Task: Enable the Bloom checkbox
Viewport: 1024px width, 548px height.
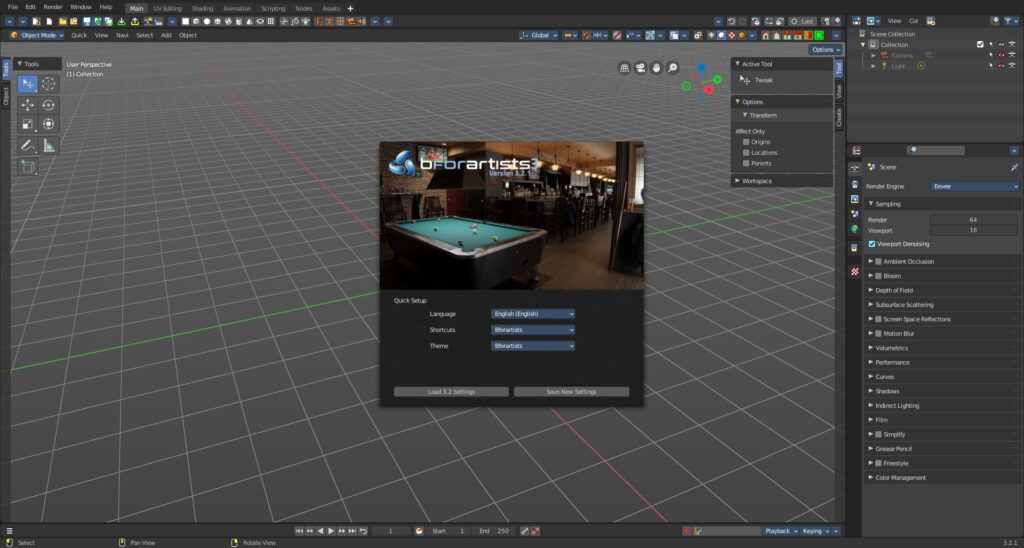Action: [x=878, y=276]
